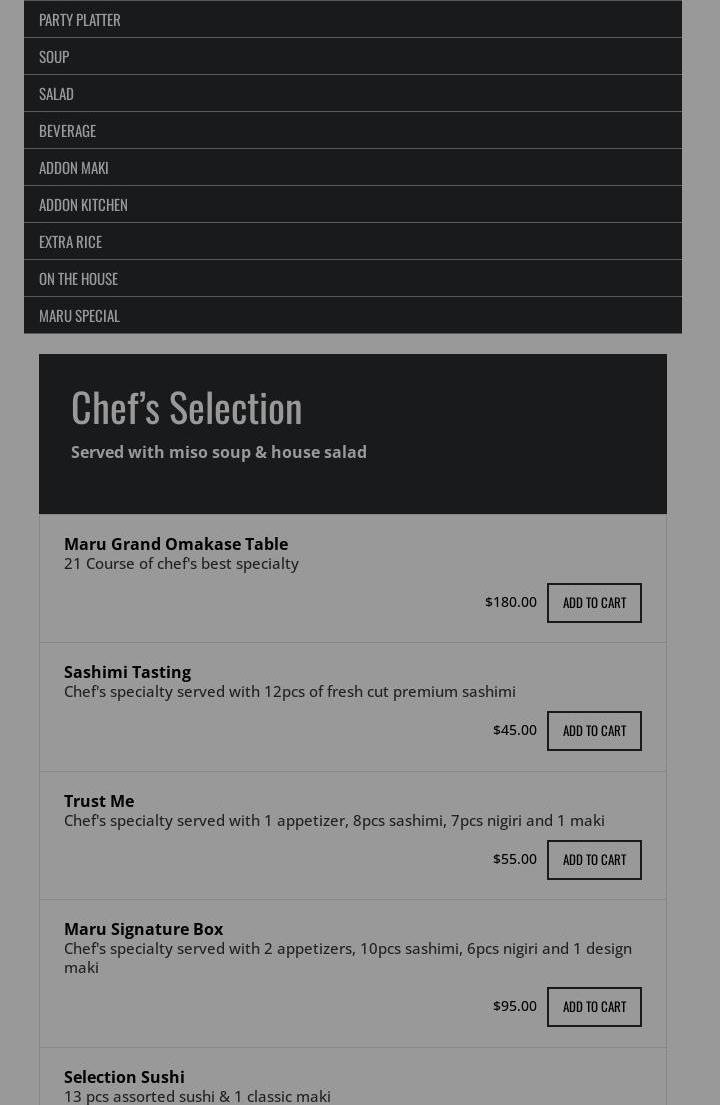Screen dimensions: 720x1105
Task: Click the Maru Grand Omakase Table title
Action: [176, 544]
